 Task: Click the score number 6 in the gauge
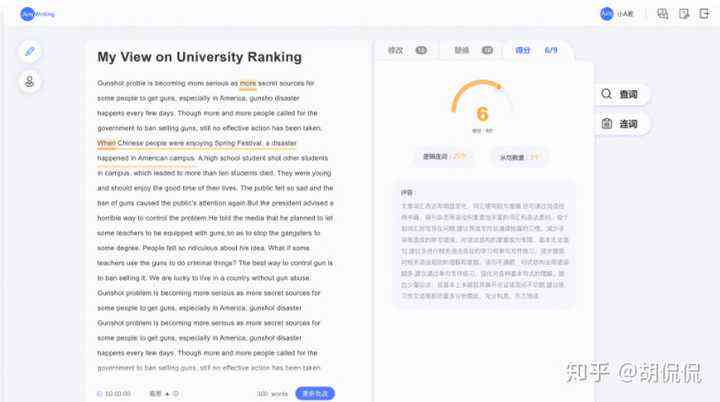[x=482, y=114]
